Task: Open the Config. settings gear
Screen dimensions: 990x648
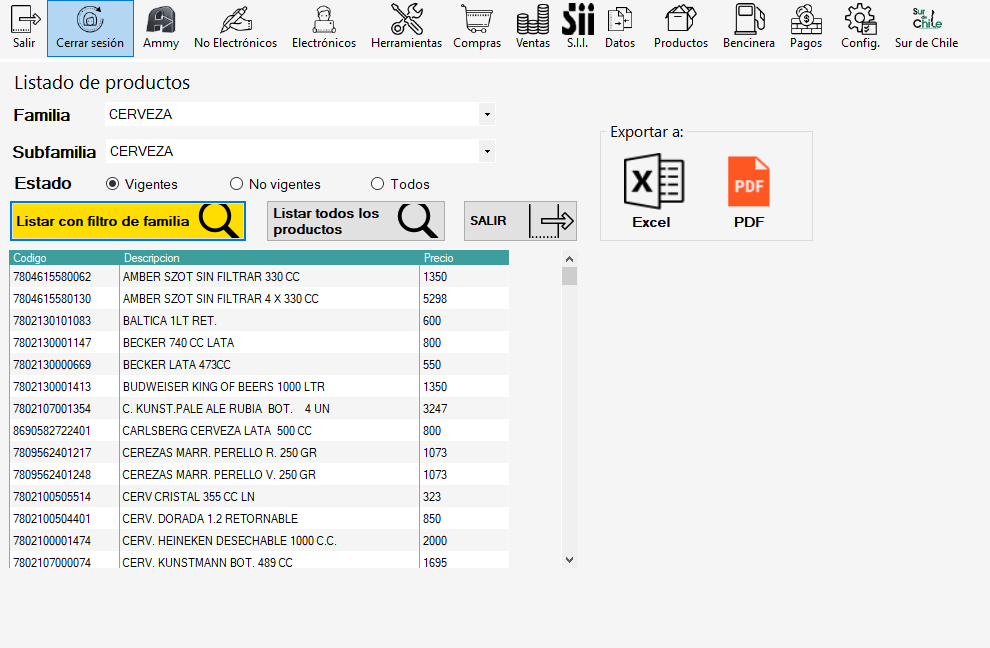Action: (x=861, y=28)
